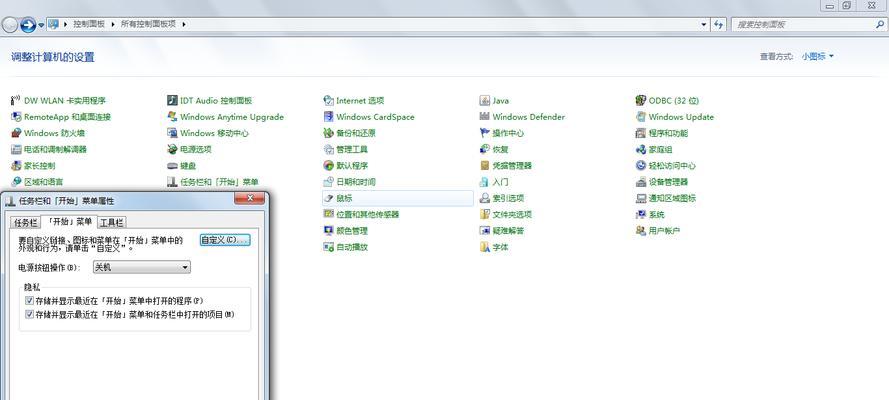Screen dimensions: 889x400
Task: Open Windows Defender icon
Action: pos(484,117)
